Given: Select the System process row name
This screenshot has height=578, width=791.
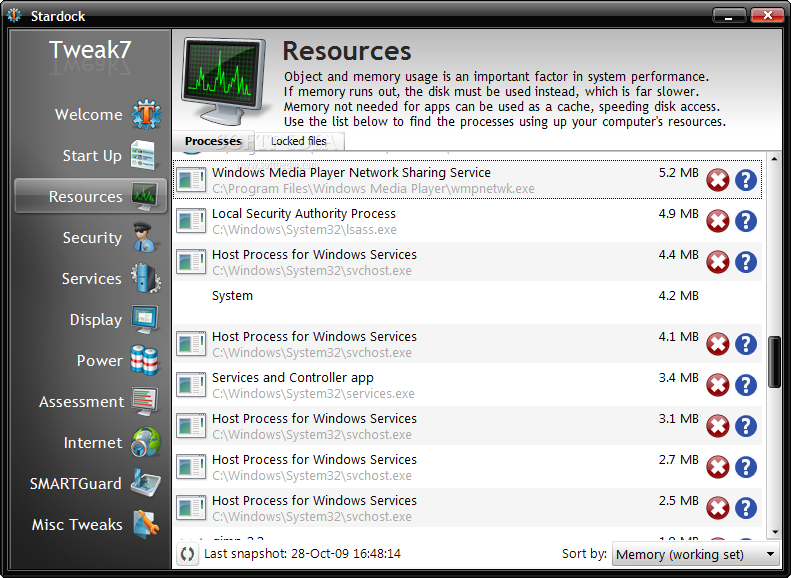Looking at the screenshot, I should pyautogui.click(x=232, y=296).
